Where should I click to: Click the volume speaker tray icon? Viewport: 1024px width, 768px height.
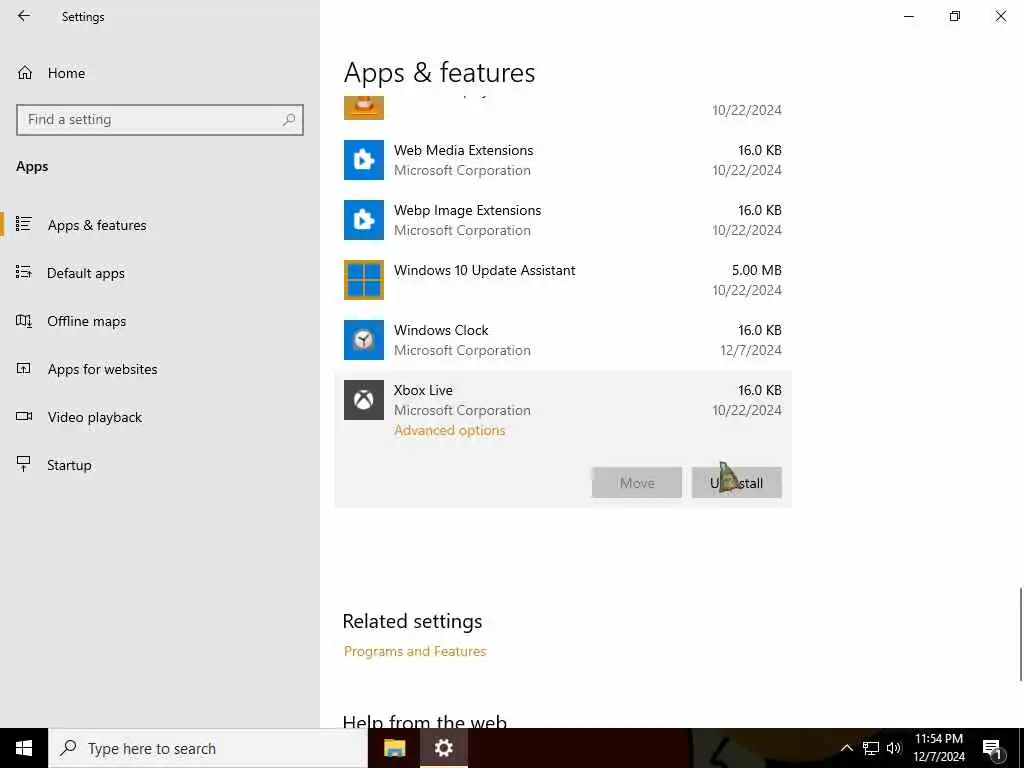[894, 748]
